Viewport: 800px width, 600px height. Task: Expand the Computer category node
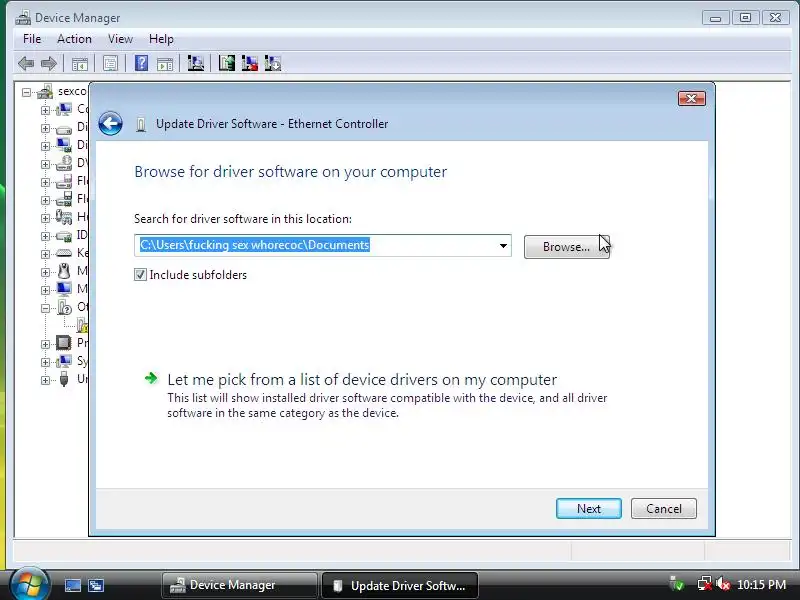(x=45, y=110)
